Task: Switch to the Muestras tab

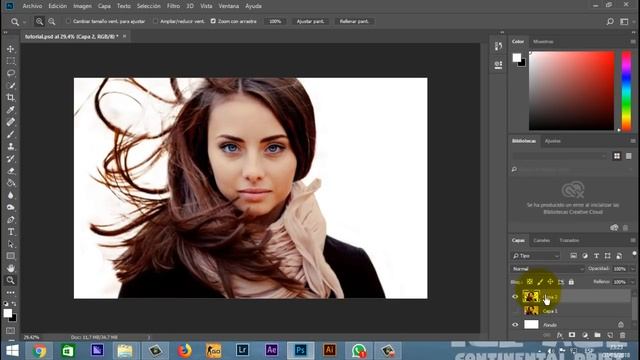Action: 543,42
